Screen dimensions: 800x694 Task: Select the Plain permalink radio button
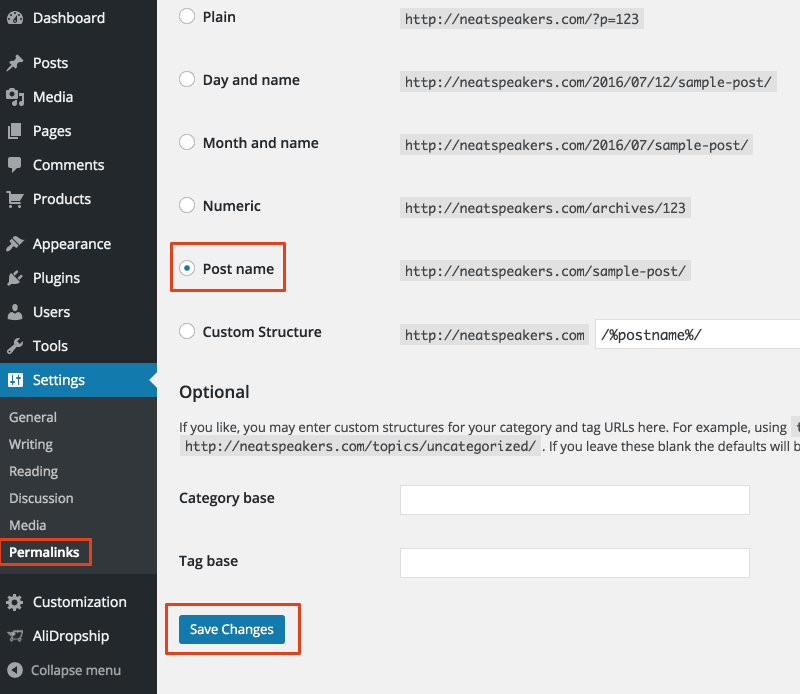click(187, 16)
